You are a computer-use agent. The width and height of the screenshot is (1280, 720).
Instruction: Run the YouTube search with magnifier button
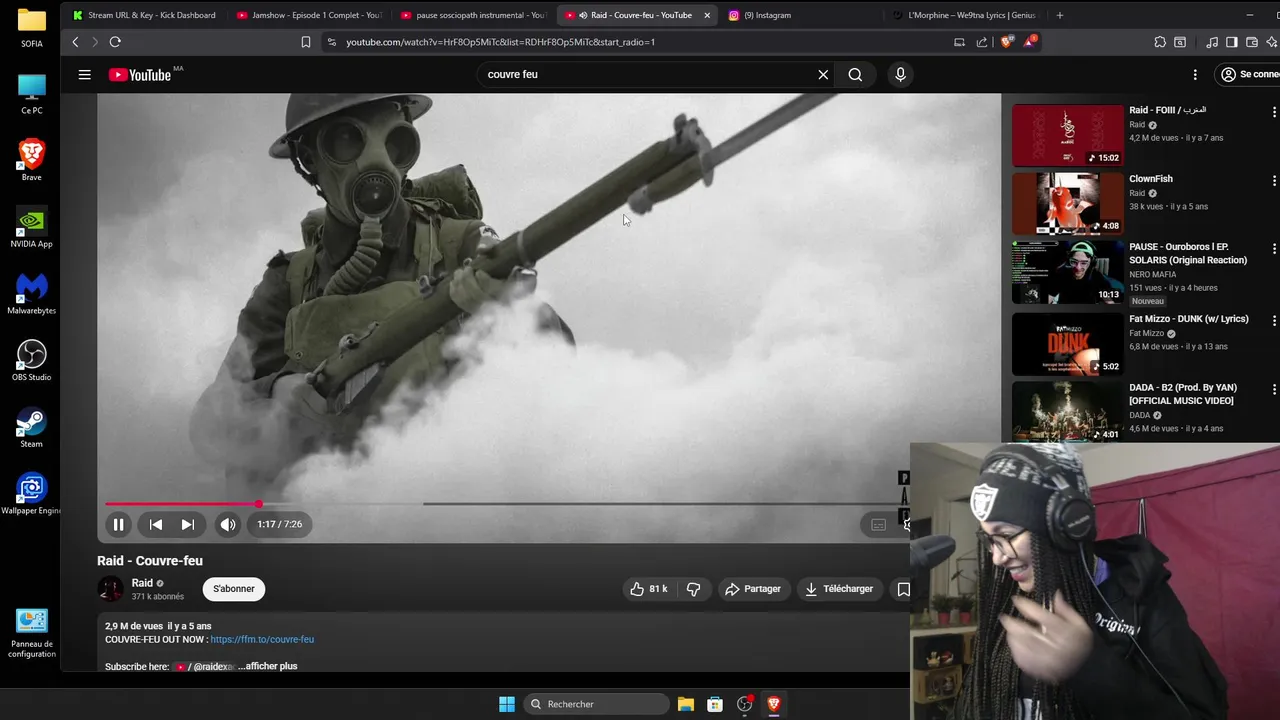tap(855, 74)
